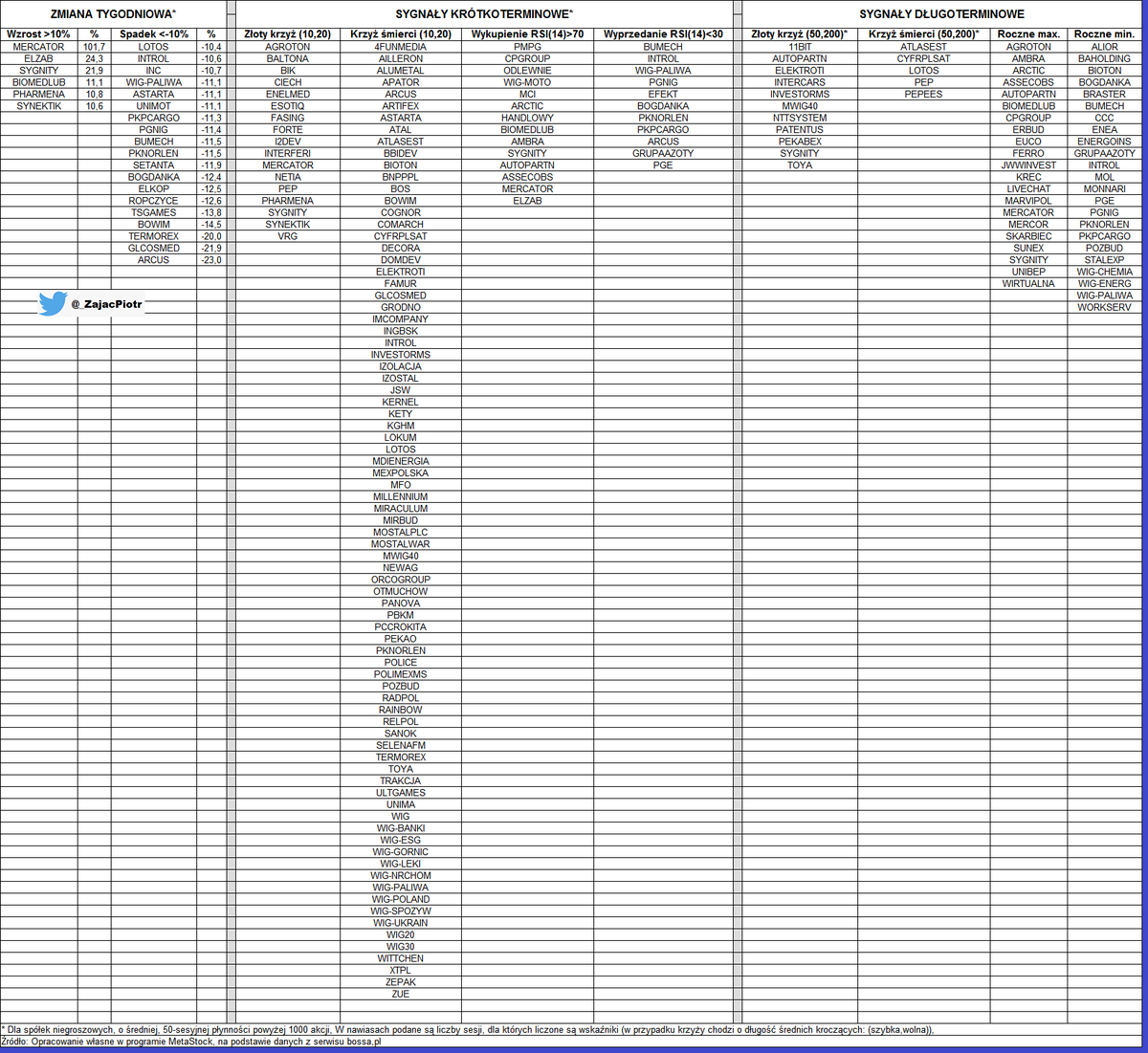Click the COGNOR cell

[401, 212]
